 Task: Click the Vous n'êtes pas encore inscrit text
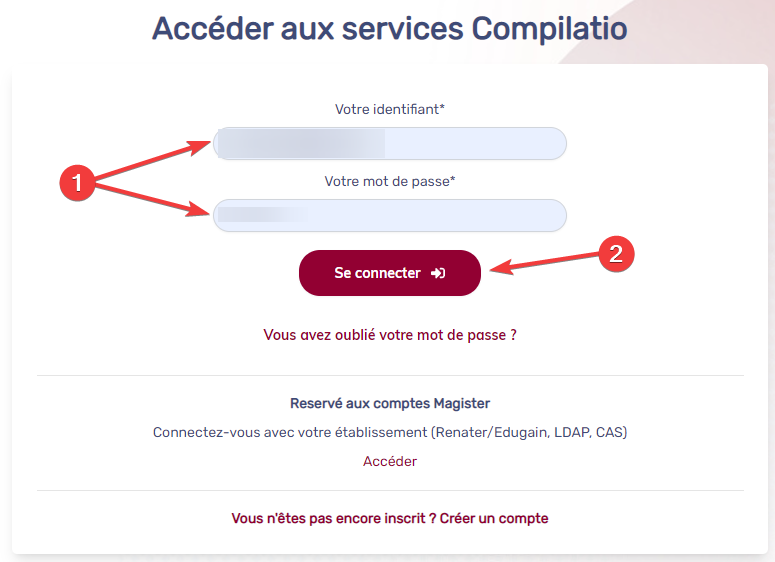(334, 519)
